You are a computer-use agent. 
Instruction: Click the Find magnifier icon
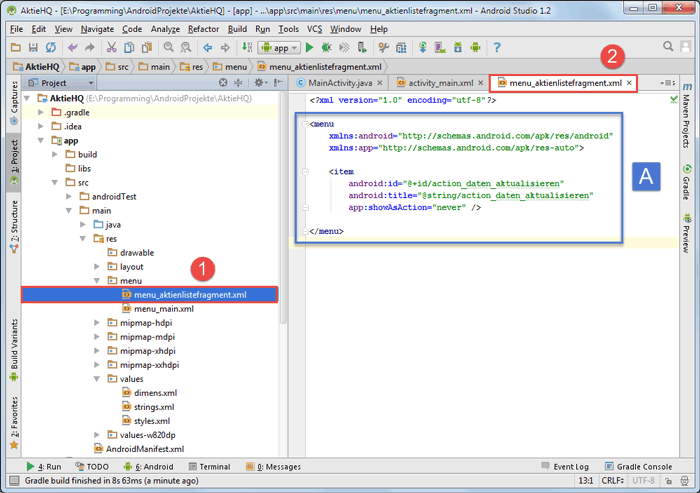[x=168, y=47]
